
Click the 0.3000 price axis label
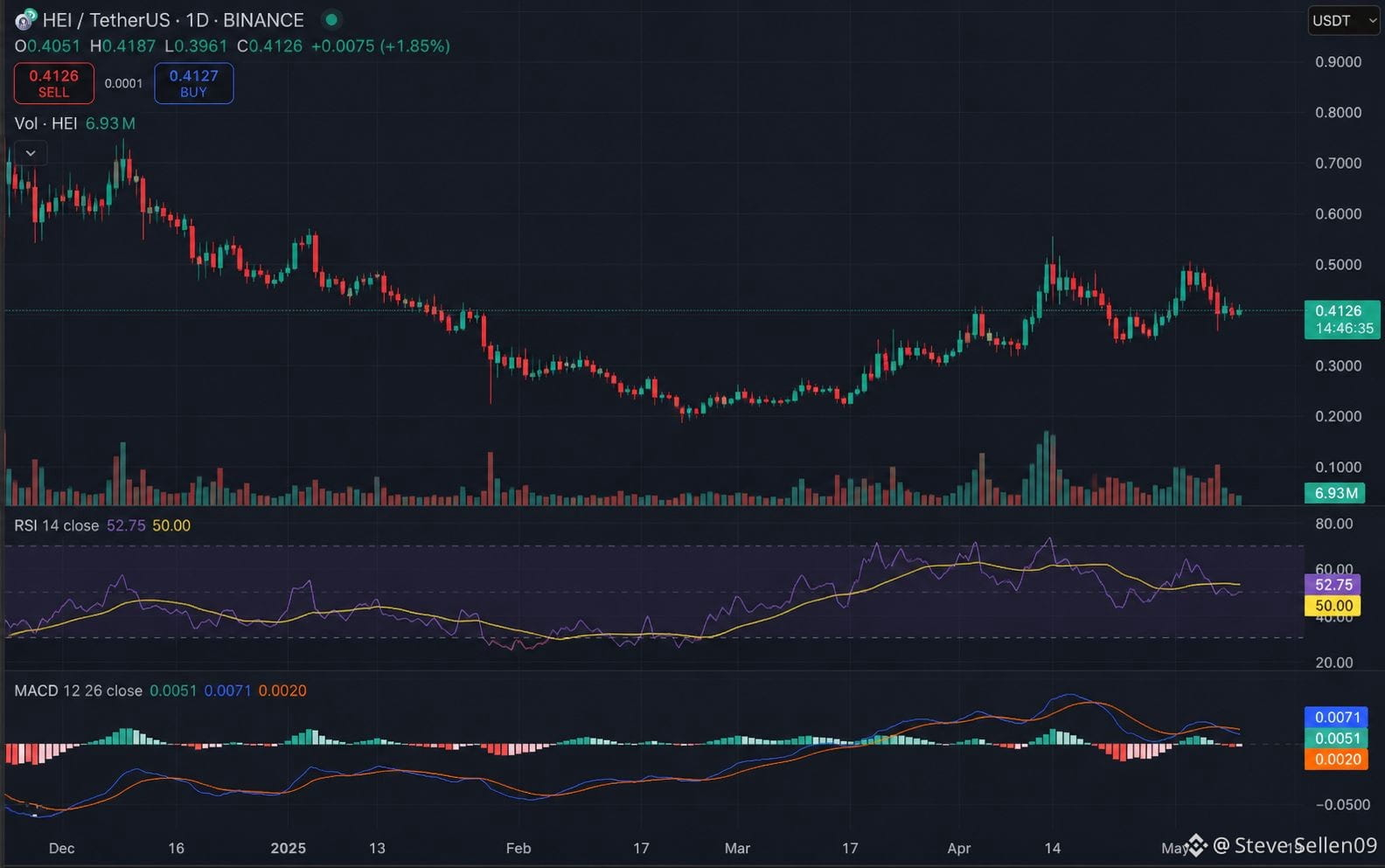(1338, 366)
